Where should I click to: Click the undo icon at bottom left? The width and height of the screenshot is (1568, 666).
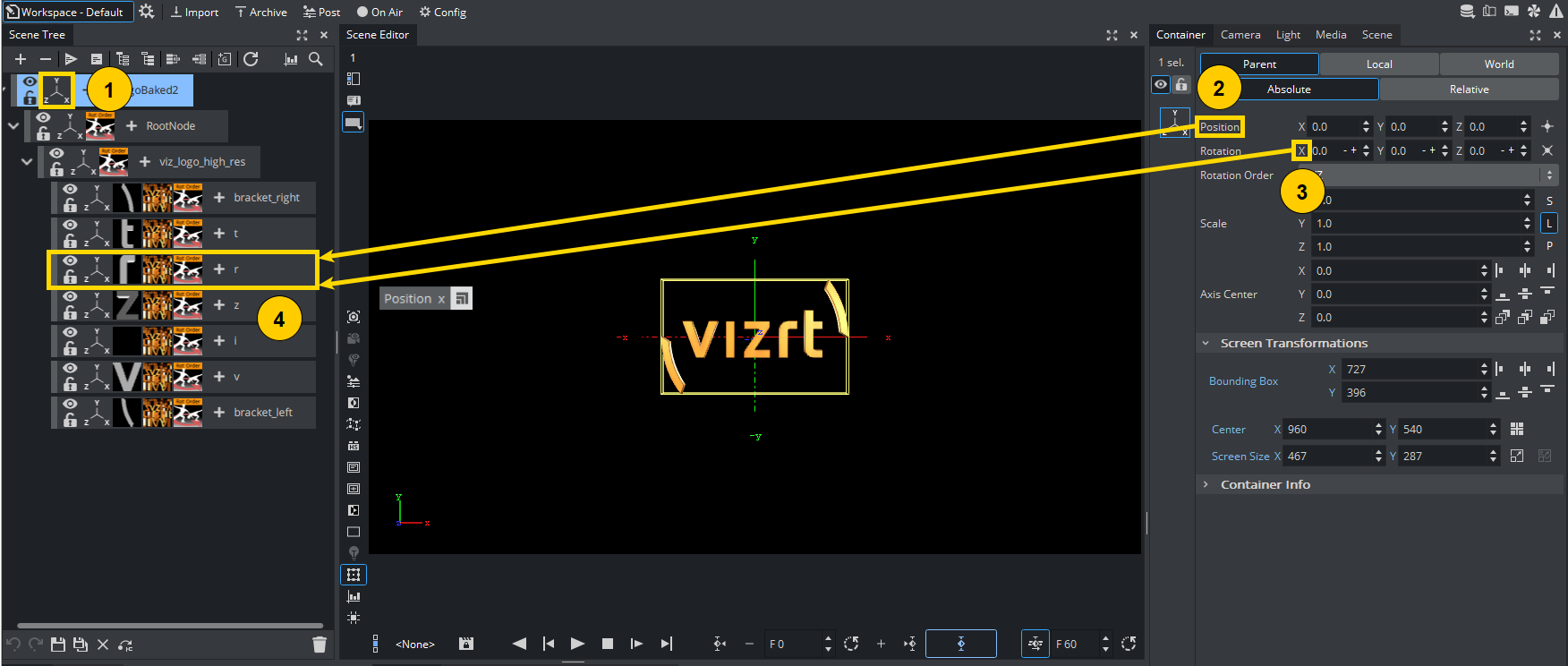pyautogui.click(x=13, y=645)
